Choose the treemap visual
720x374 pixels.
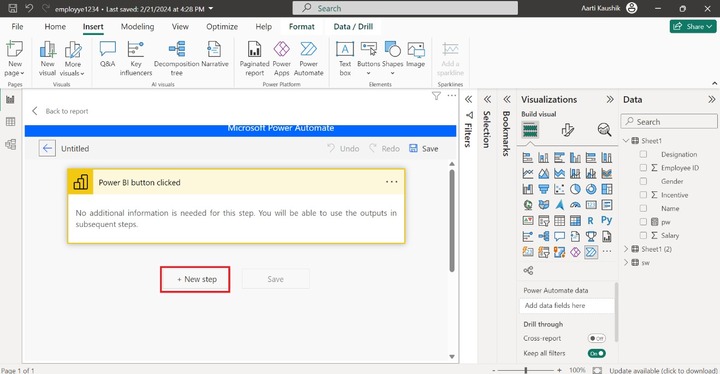[x=607, y=189]
